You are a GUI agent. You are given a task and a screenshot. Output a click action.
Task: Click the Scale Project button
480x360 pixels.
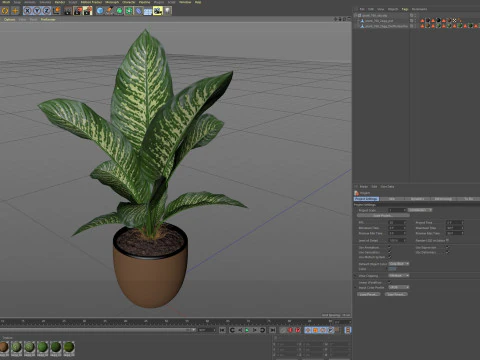click(x=383, y=215)
